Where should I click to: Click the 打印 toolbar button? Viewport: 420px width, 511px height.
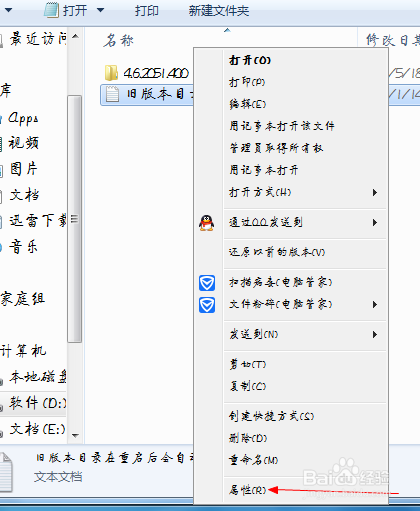click(x=147, y=11)
